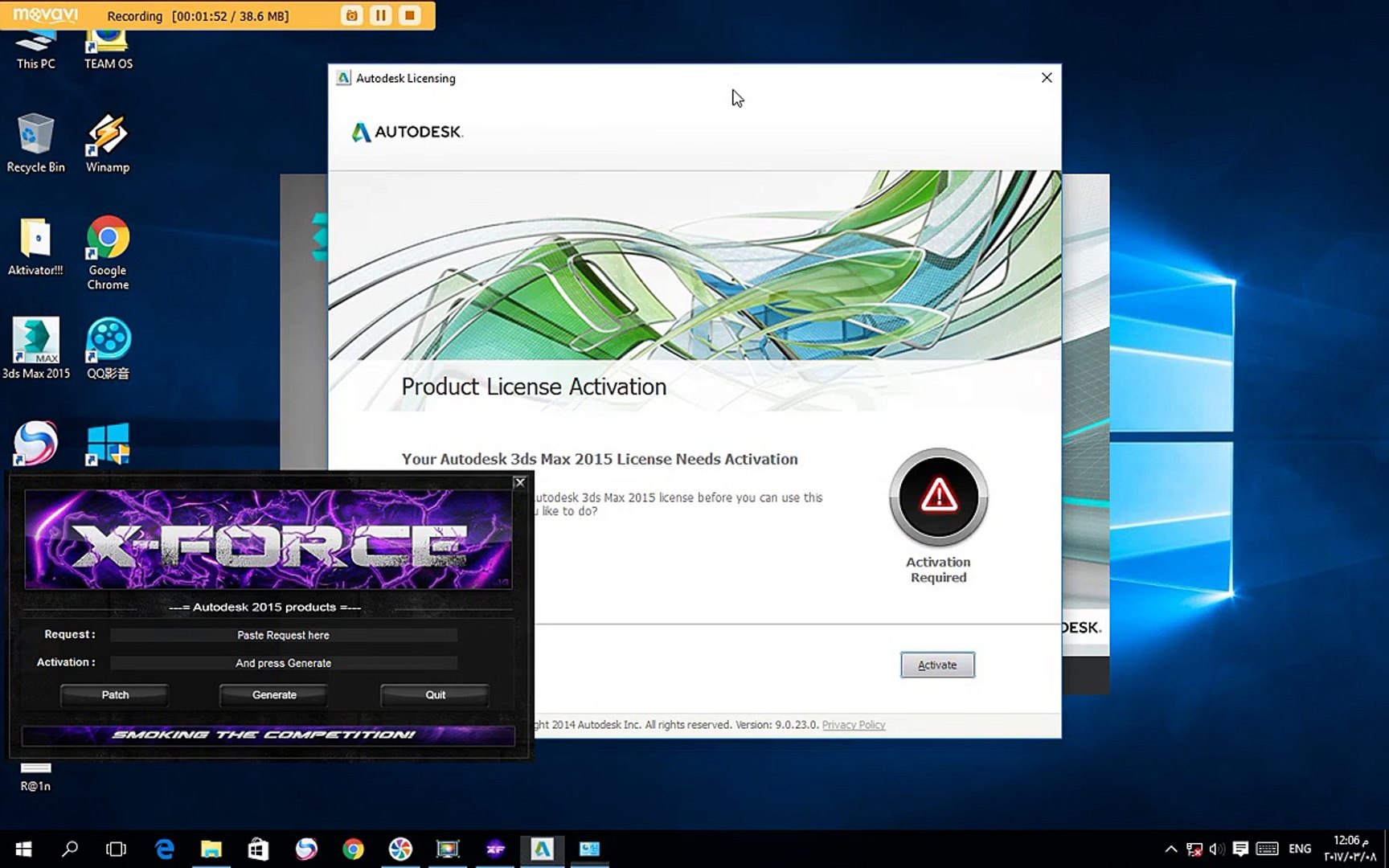Pause the Movavi screen recording
Image resolution: width=1389 pixels, height=868 pixels.
tap(381, 15)
